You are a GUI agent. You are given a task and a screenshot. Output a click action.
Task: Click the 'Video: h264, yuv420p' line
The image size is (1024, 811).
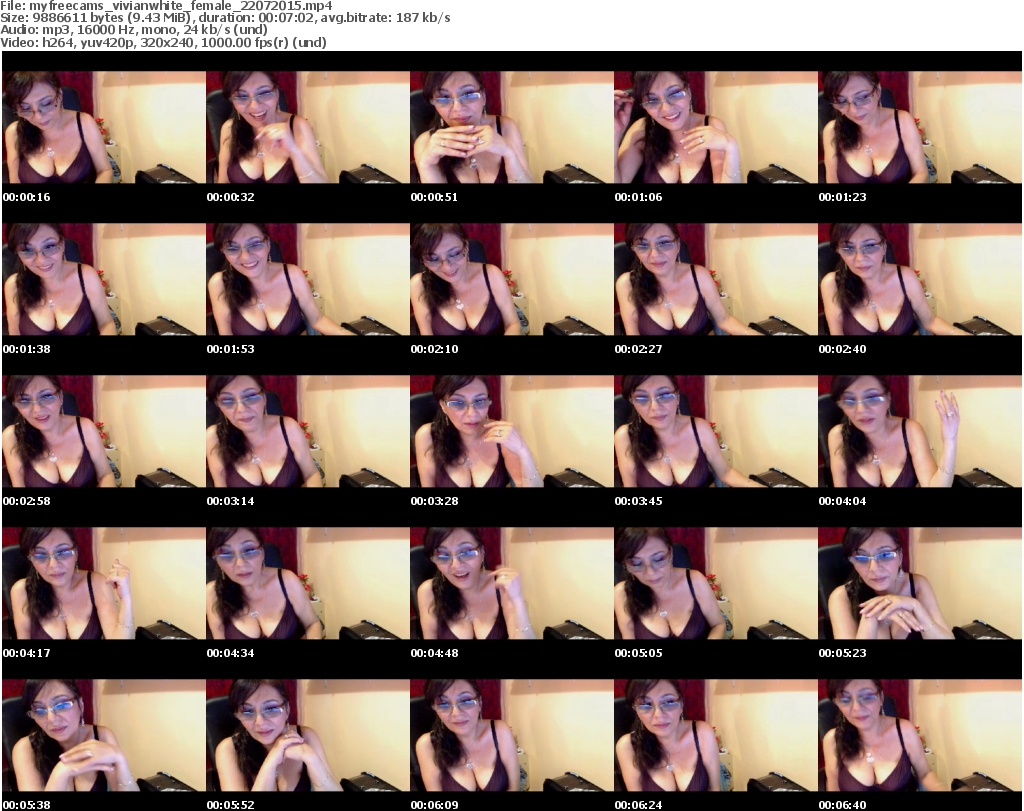pyautogui.click(x=163, y=42)
